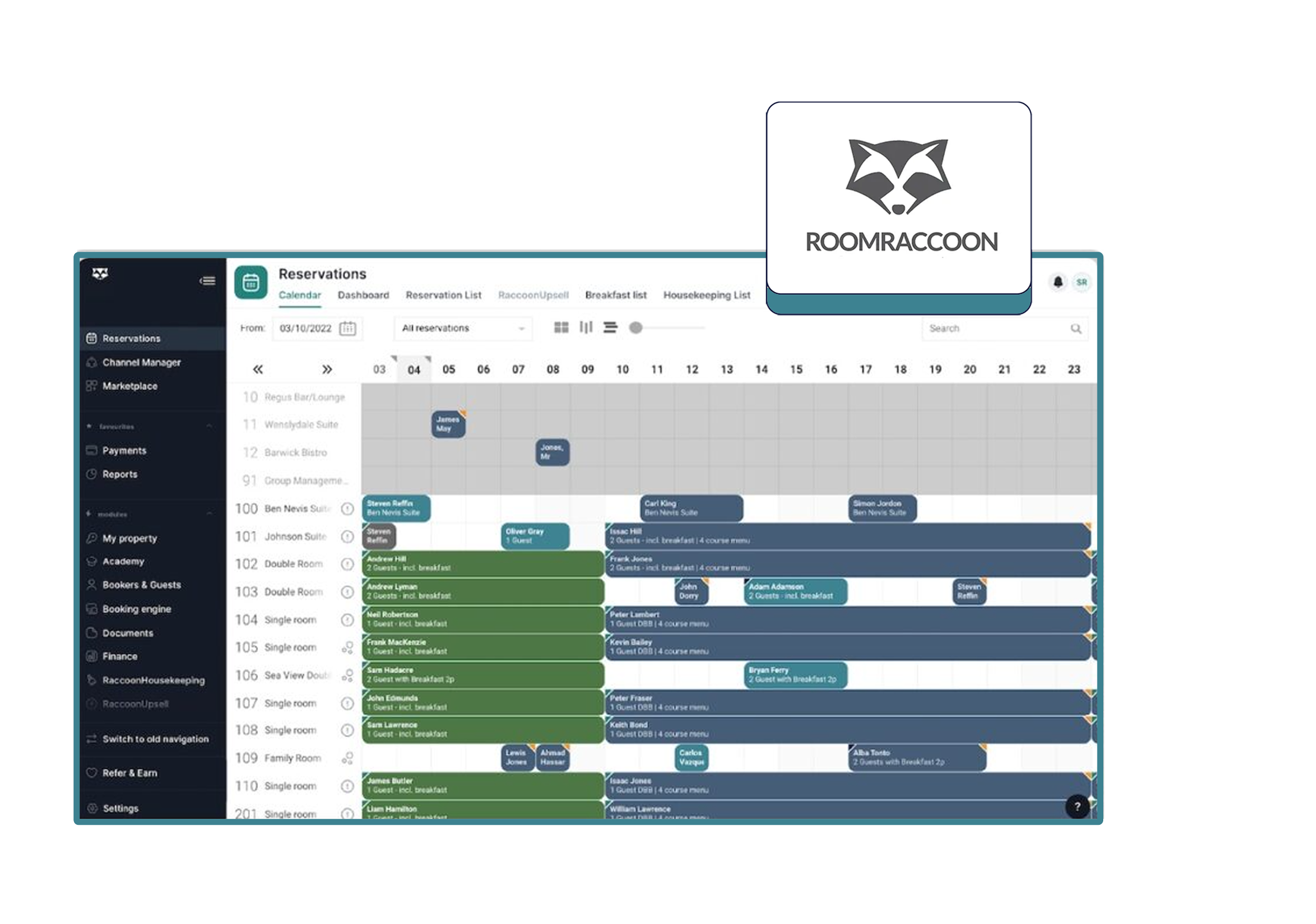Click info icon for 104 Single room

point(348,620)
